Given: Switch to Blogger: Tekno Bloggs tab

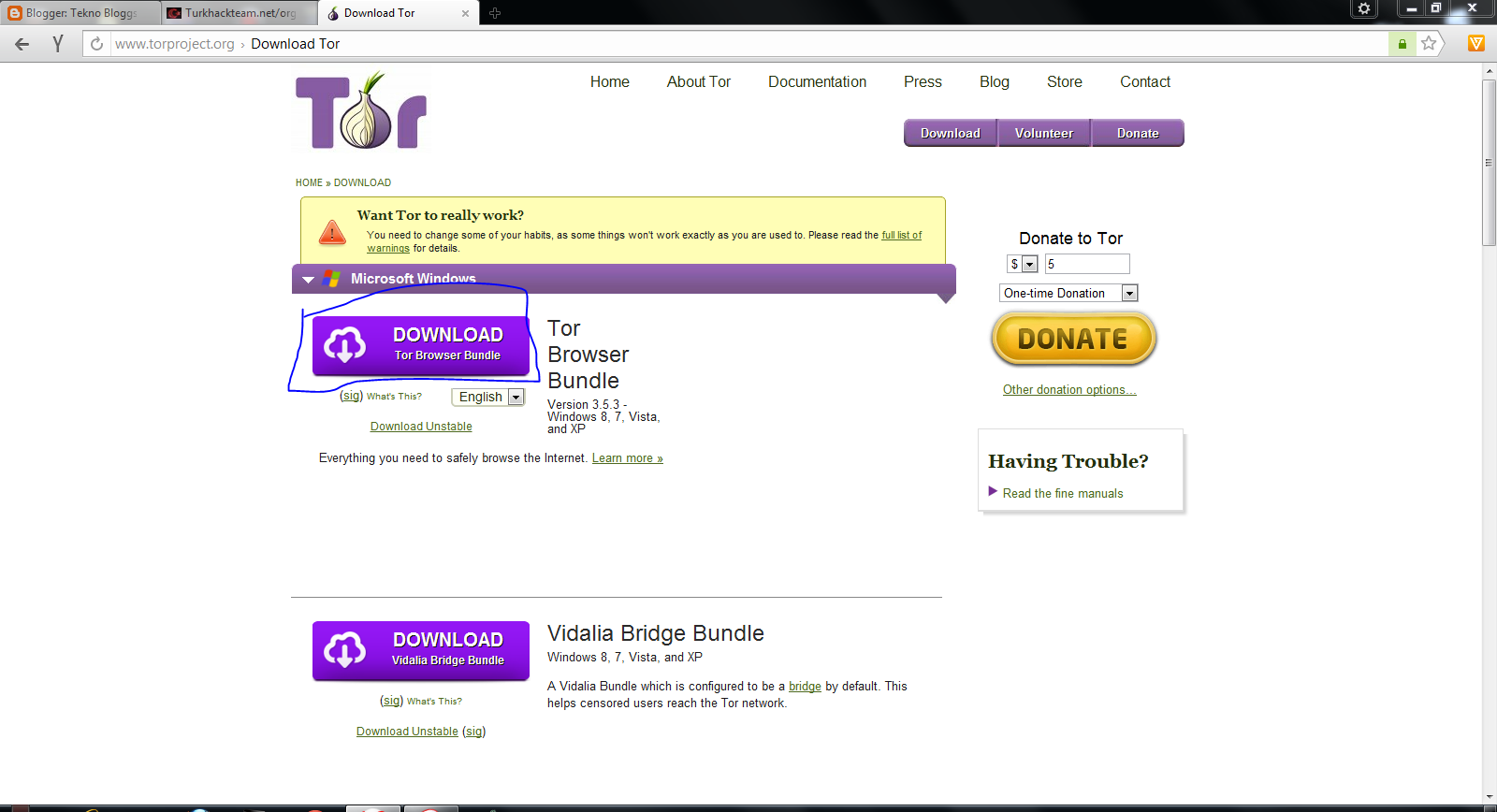Looking at the screenshot, I should (80, 13).
